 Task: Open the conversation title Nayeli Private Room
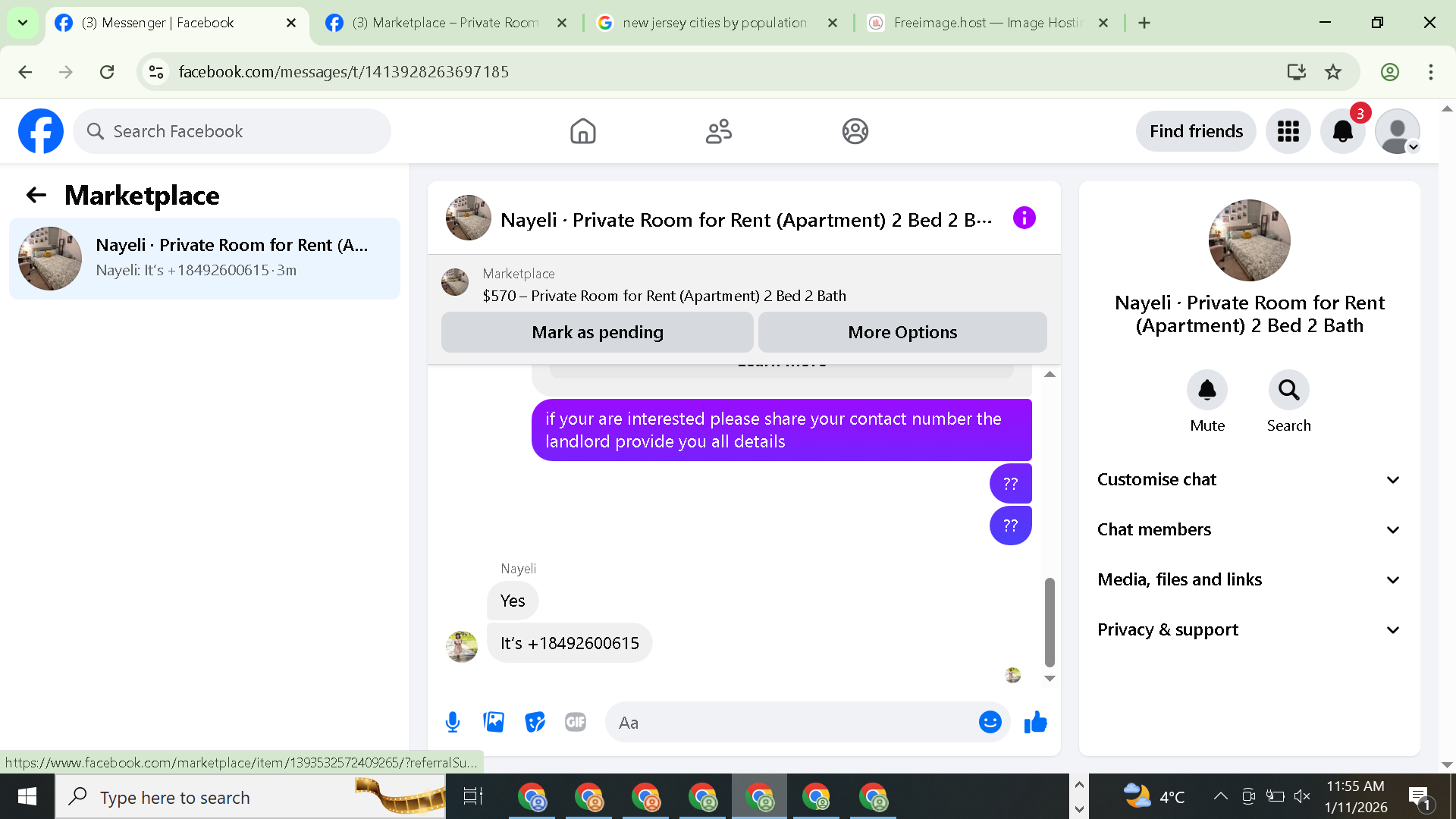pos(746,220)
